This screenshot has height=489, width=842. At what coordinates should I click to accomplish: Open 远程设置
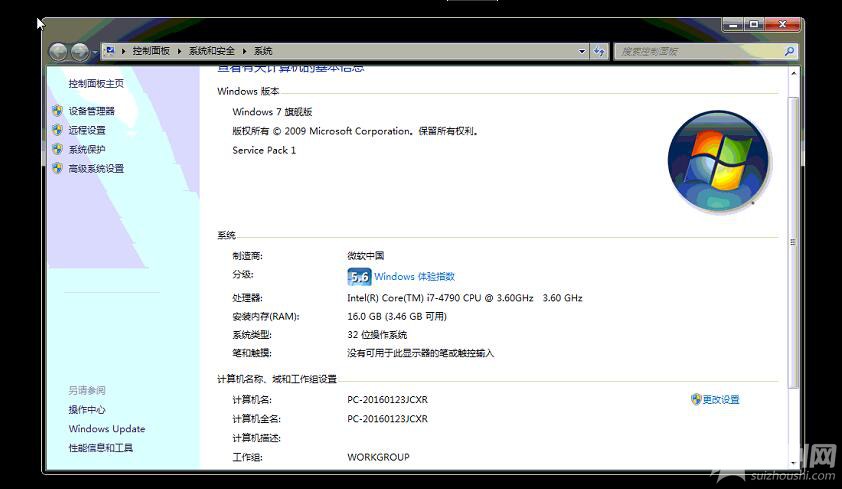[87, 130]
